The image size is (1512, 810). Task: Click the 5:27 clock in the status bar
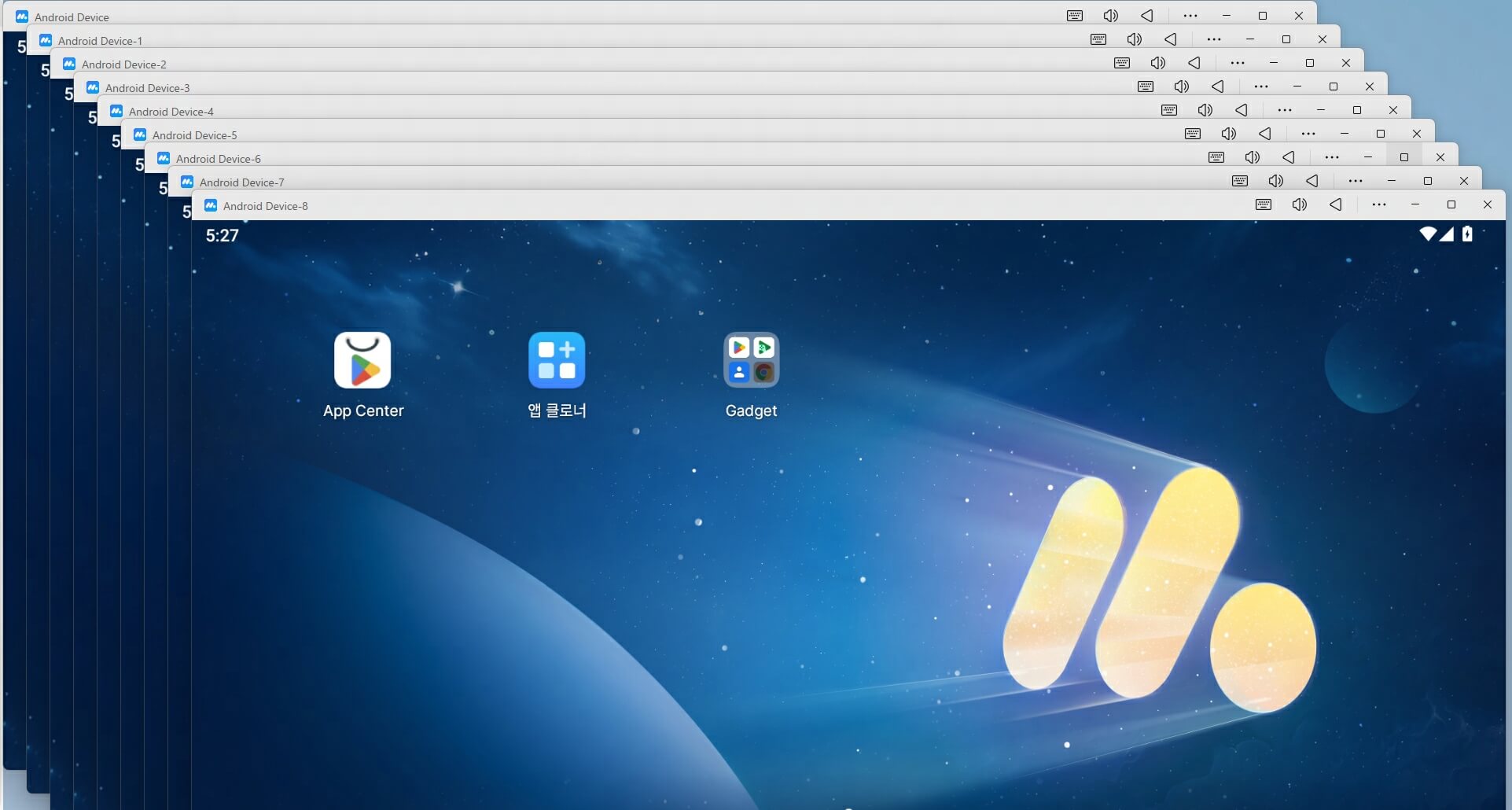coord(222,235)
